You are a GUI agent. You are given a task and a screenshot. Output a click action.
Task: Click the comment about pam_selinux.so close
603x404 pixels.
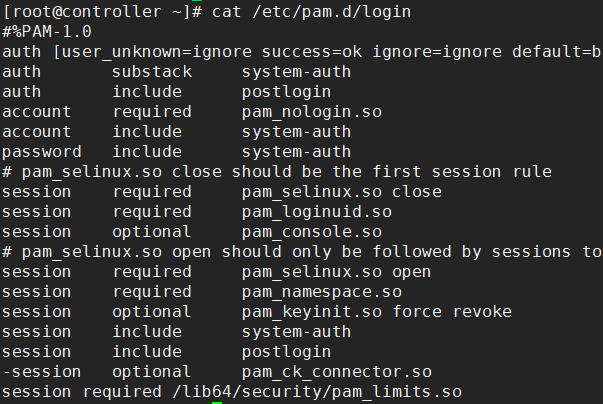[x=277, y=172]
